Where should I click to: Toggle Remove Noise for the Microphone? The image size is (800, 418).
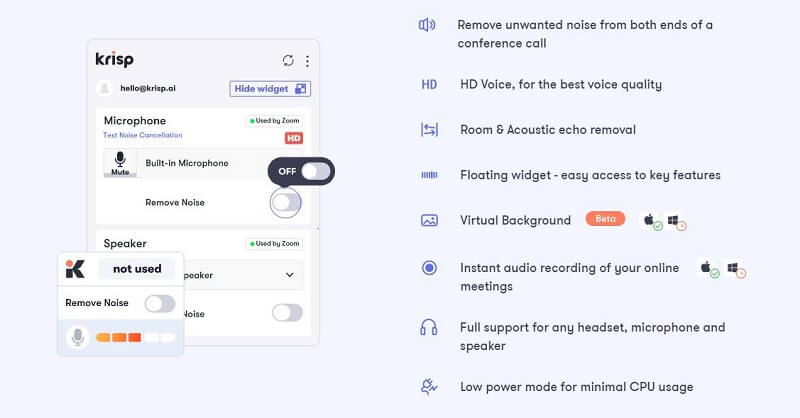[286, 203]
